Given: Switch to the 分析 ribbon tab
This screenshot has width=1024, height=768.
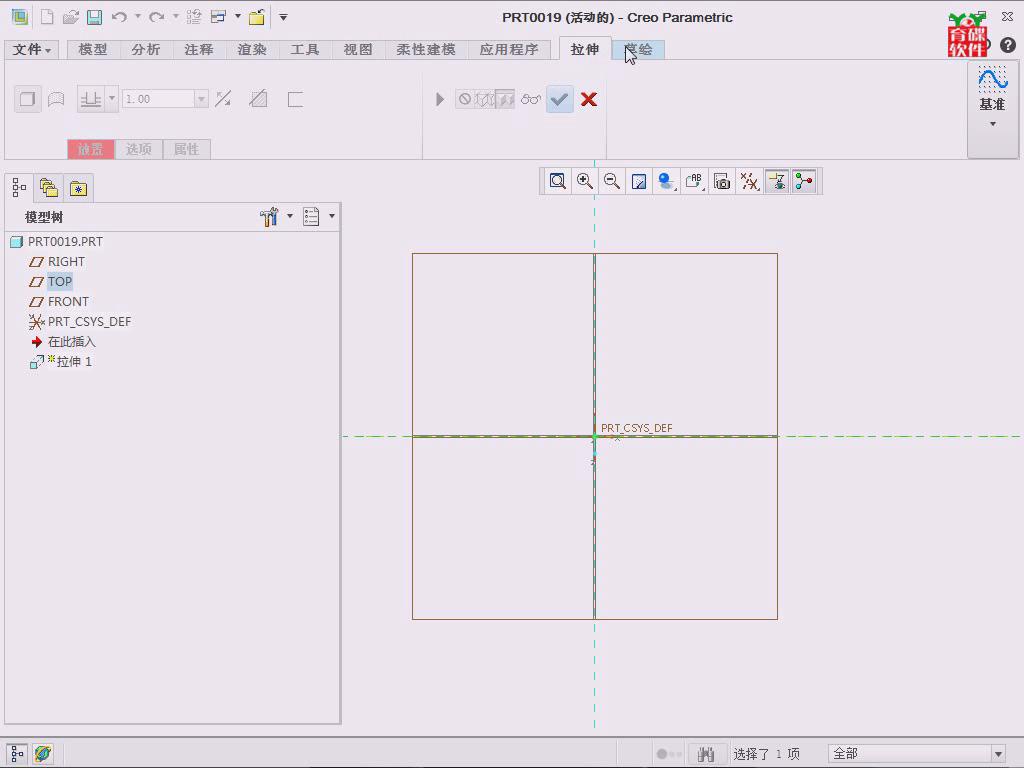Looking at the screenshot, I should pos(146,50).
